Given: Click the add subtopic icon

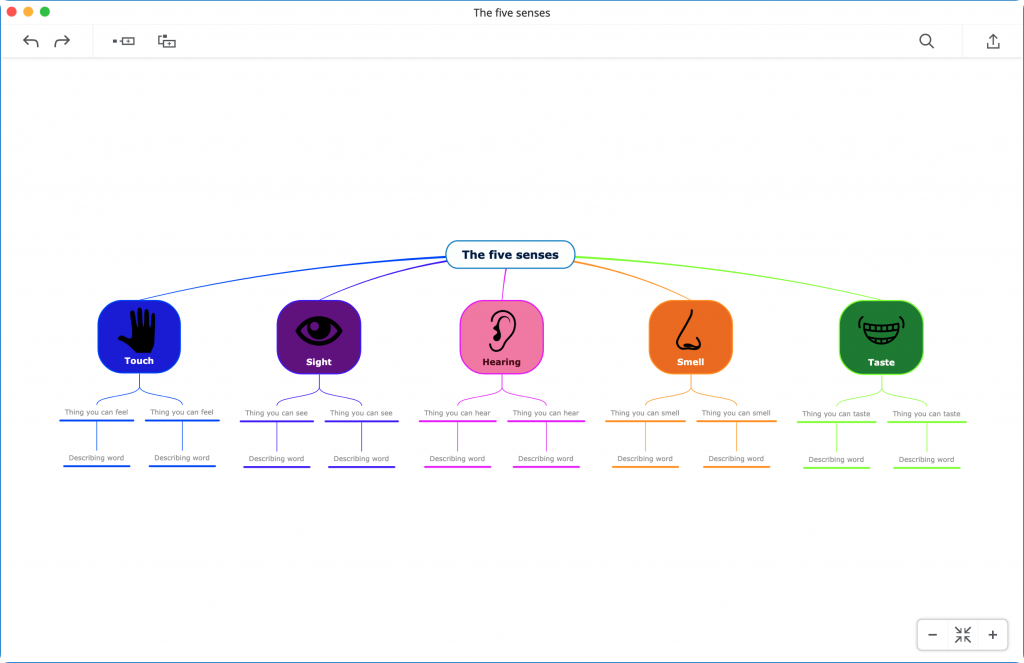Looking at the screenshot, I should coord(167,41).
